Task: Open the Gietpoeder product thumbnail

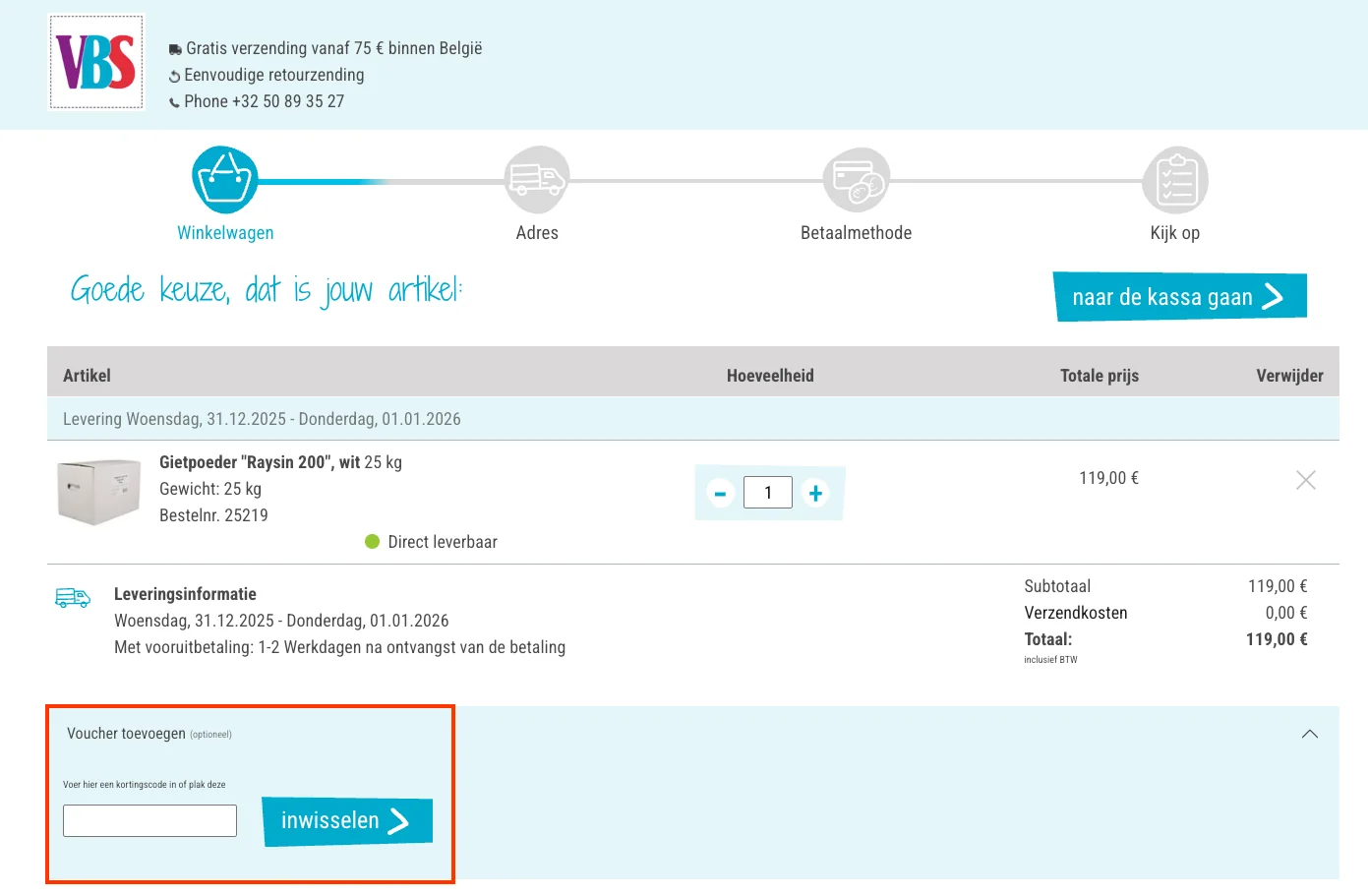Action: click(98, 491)
